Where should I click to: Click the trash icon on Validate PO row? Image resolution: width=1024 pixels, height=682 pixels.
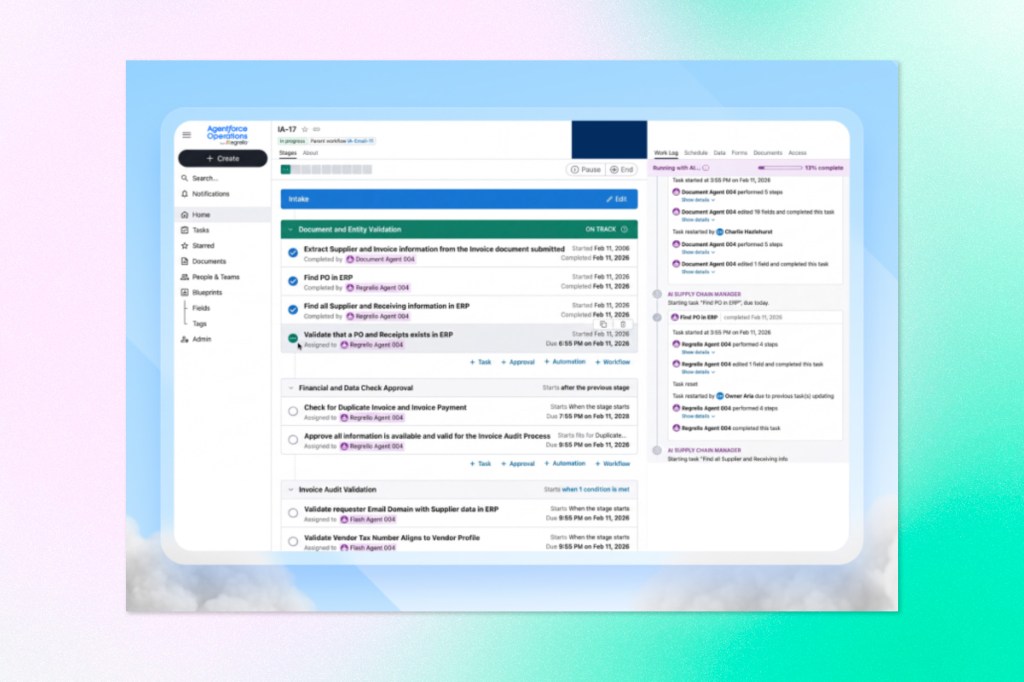pos(623,325)
